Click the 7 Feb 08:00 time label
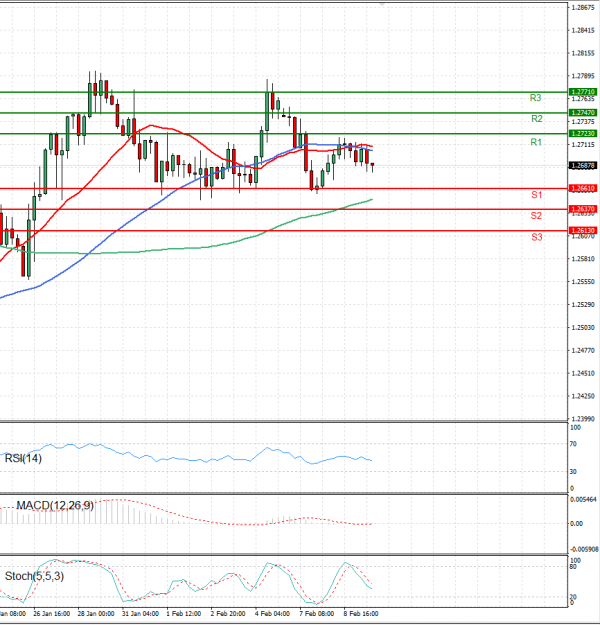The height and width of the screenshot is (625, 600). point(317,613)
